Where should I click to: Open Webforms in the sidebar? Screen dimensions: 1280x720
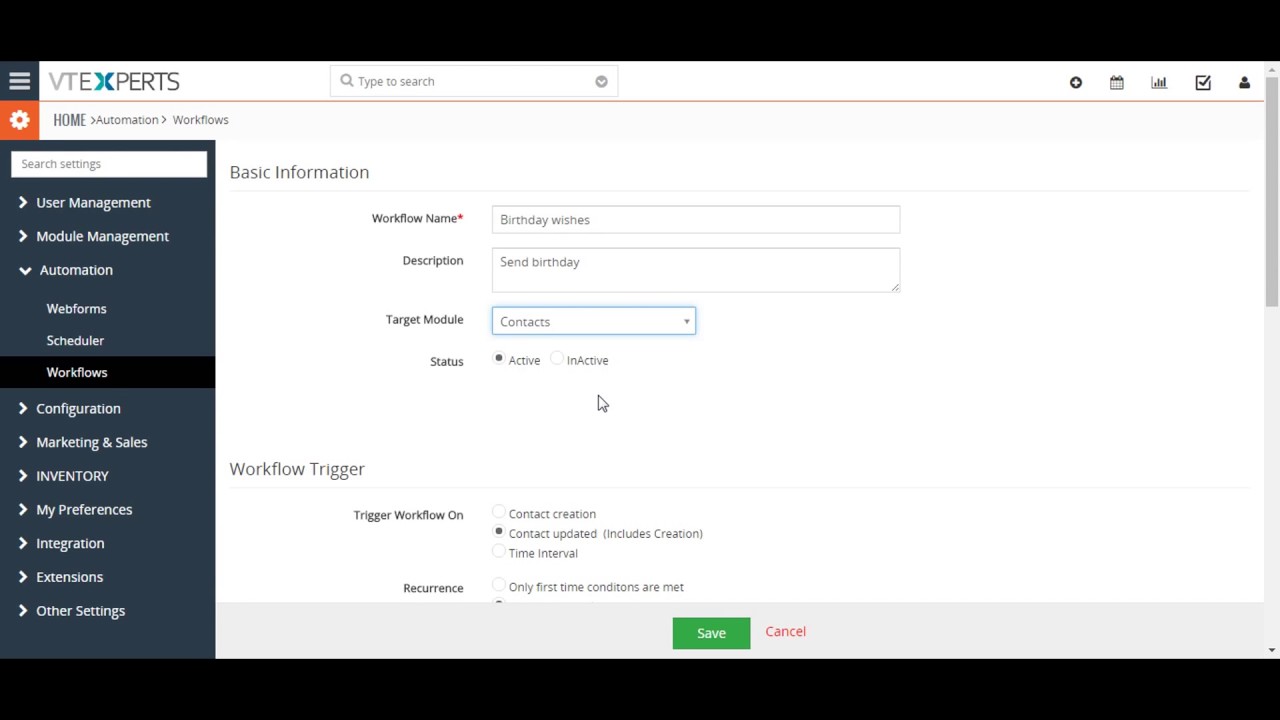coord(76,309)
